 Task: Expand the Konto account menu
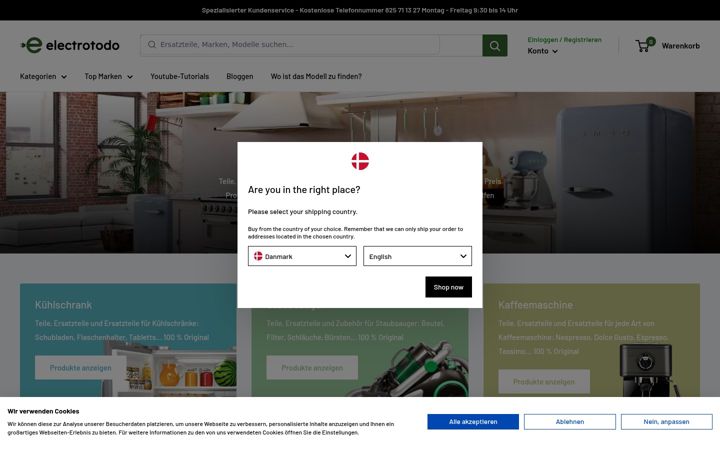tap(542, 51)
